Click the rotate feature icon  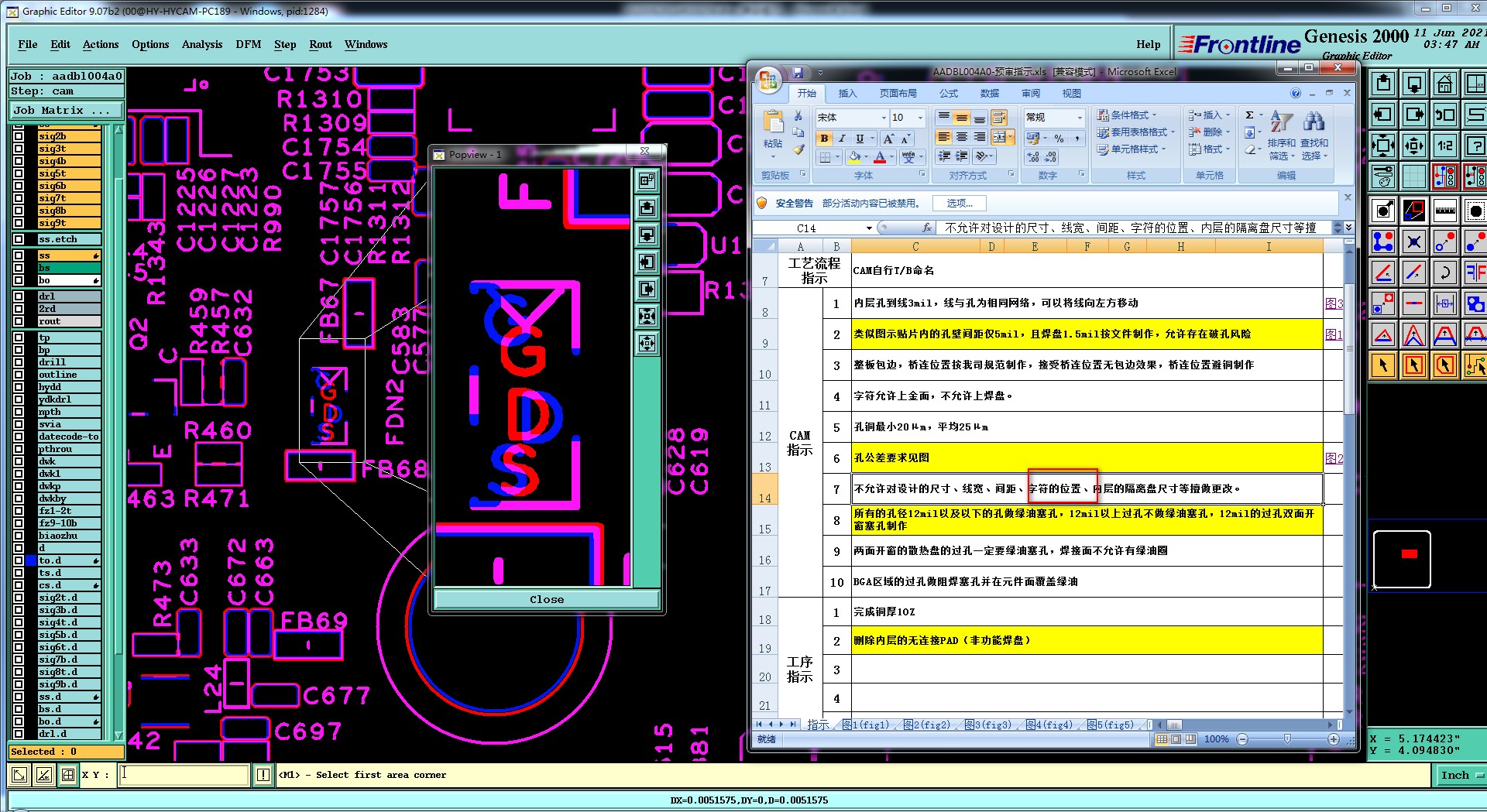[x=1444, y=272]
